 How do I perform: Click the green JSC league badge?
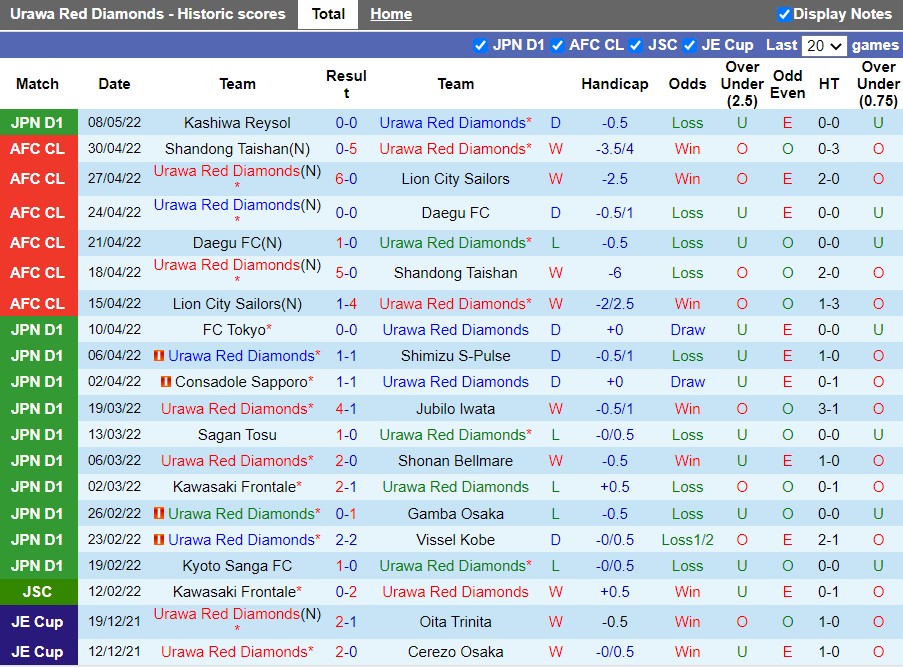click(x=38, y=592)
